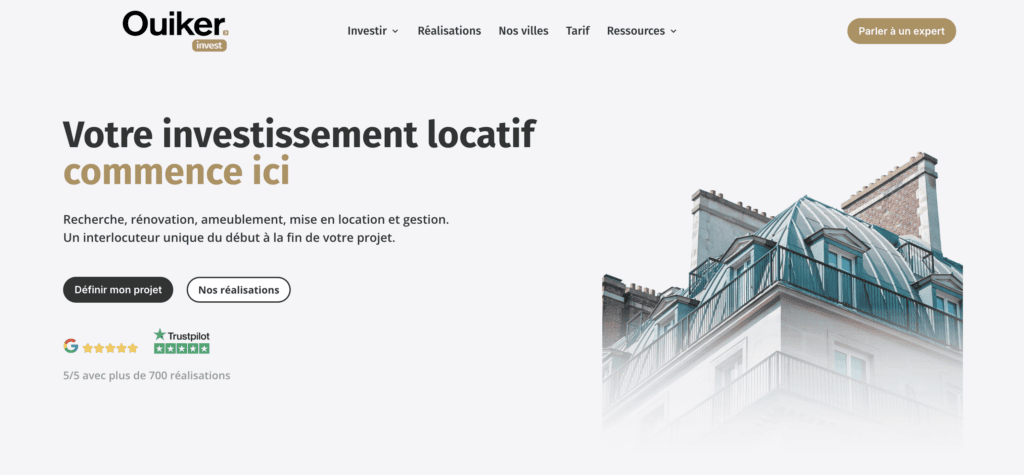Expand the chevron next to Investir

[x=395, y=31]
